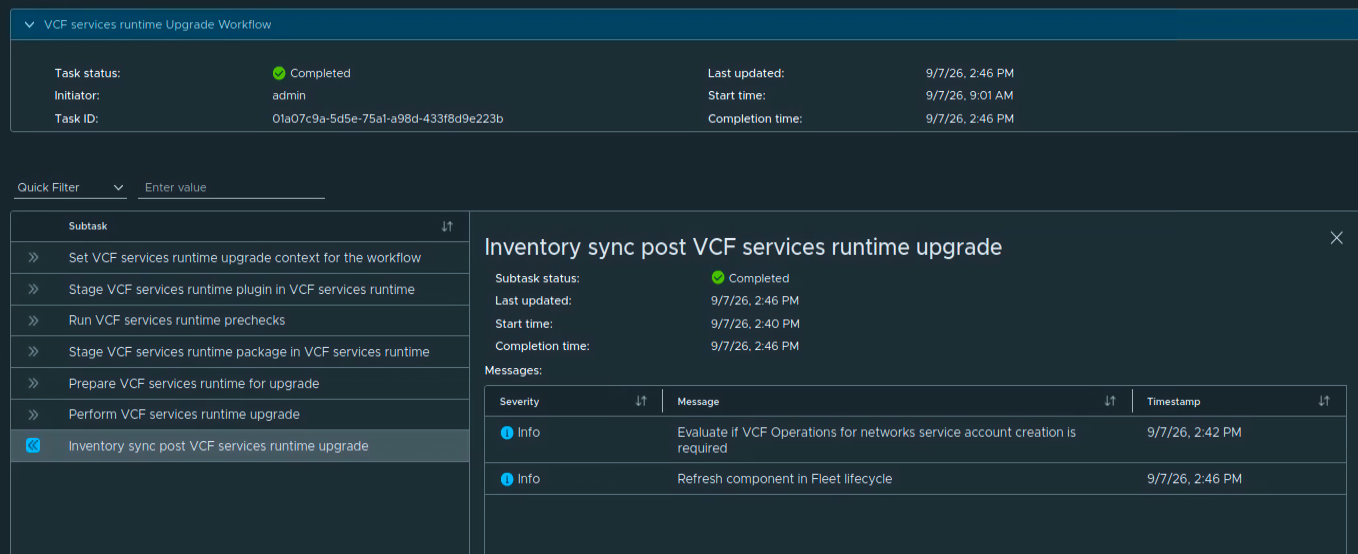Sort messages by Severity column

(641, 401)
